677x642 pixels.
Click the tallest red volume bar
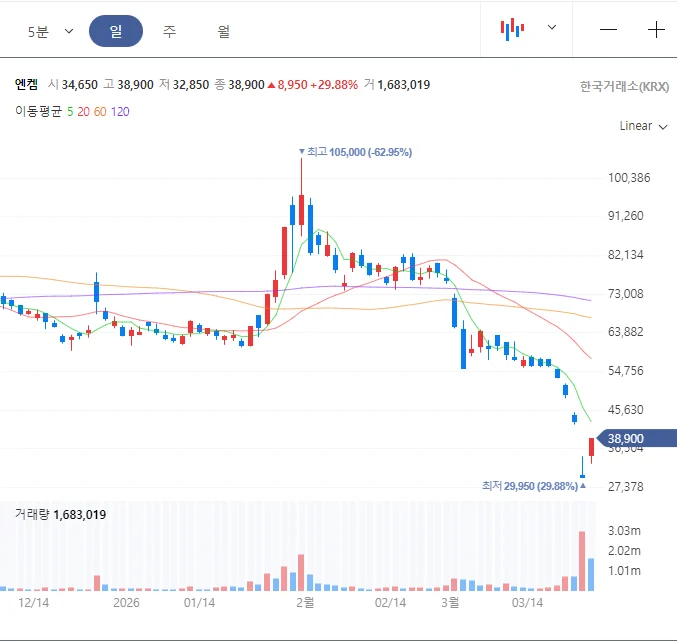click(x=582, y=560)
